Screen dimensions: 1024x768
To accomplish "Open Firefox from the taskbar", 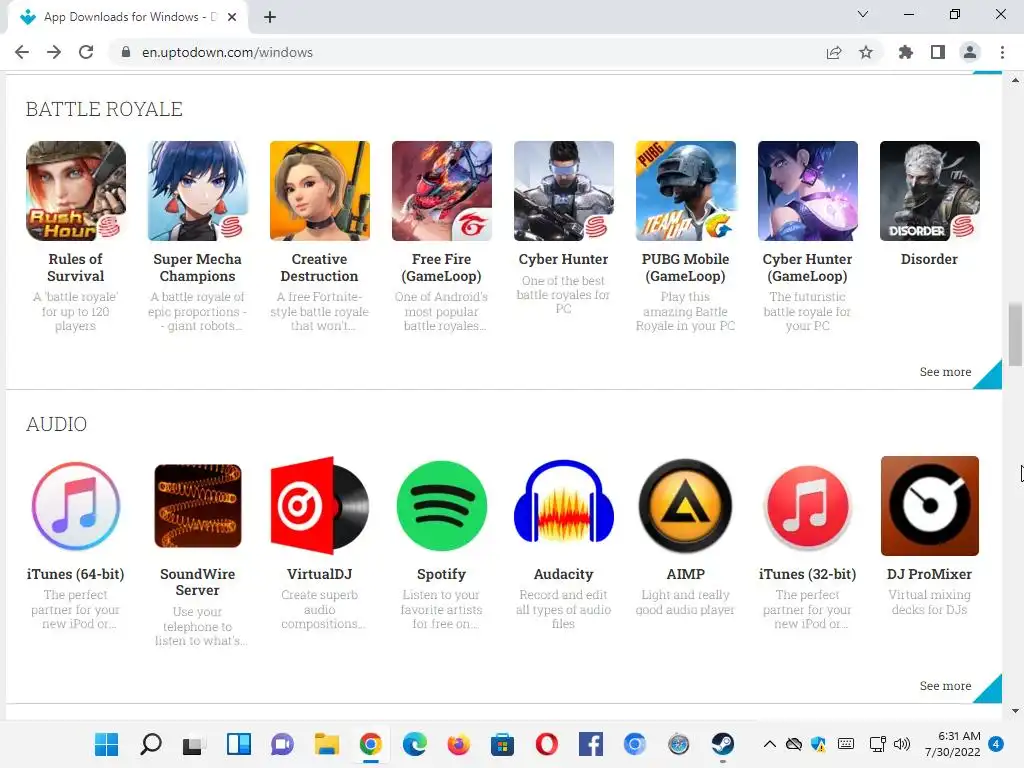I will (458, 744).
